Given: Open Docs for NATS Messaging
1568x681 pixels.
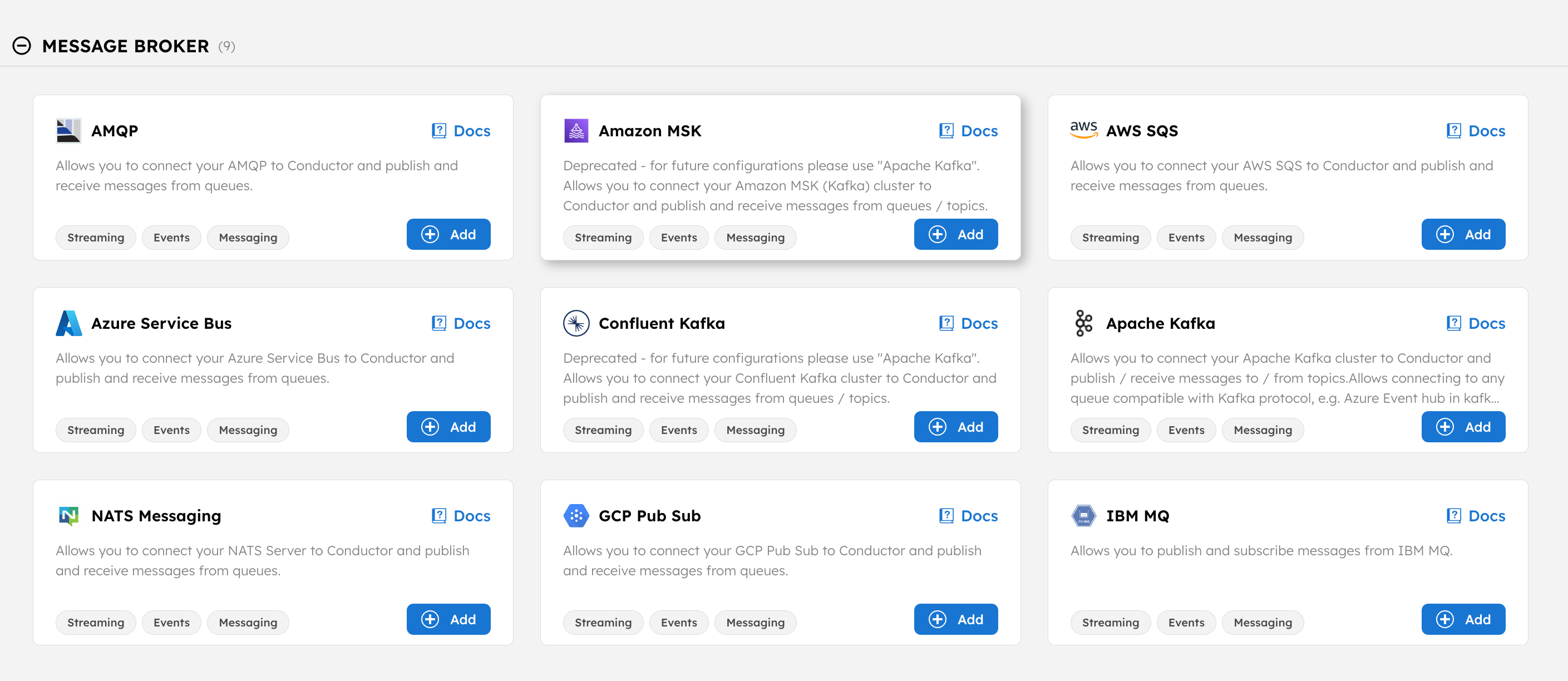Looking at the screenshot, I should point(461,515).
